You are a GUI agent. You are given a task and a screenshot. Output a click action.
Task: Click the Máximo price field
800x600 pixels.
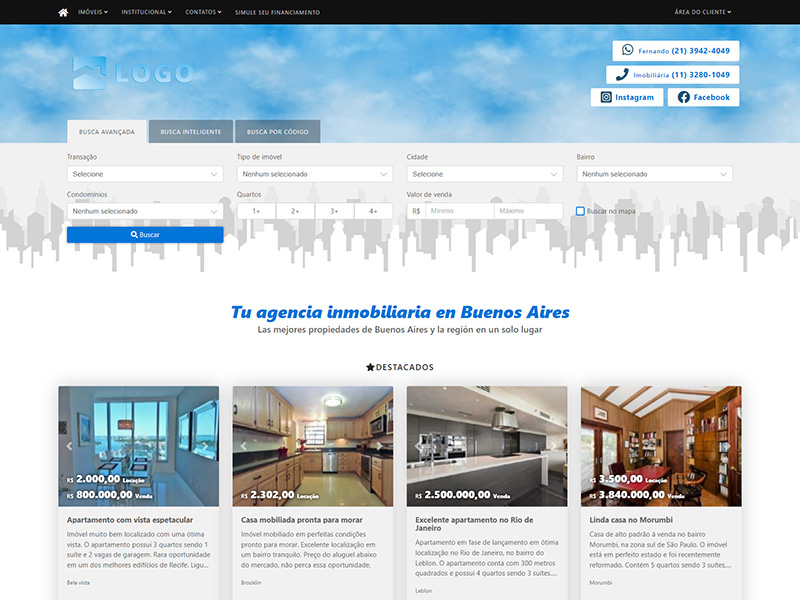[x=529, y=211]
